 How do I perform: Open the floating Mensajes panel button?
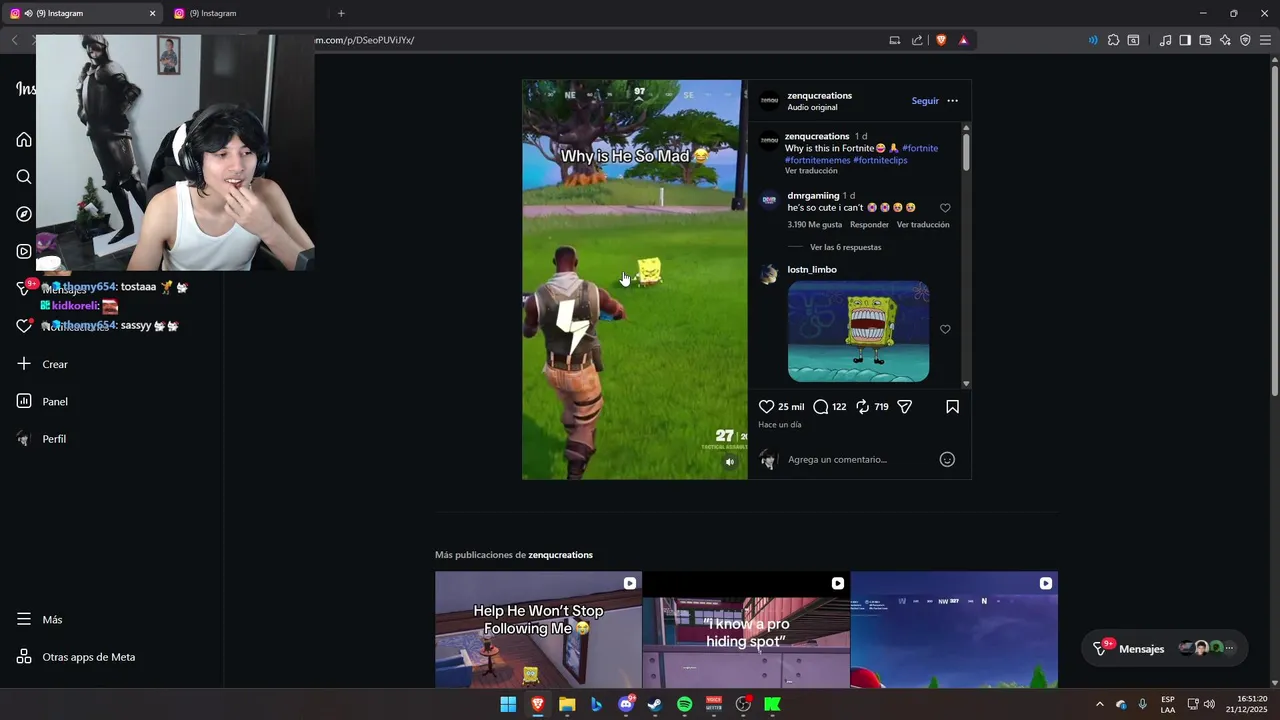1165,648
